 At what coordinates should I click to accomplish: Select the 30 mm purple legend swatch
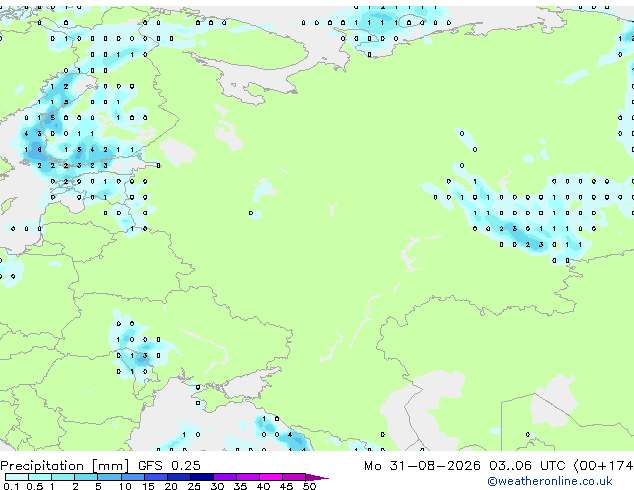pos(225,477)
